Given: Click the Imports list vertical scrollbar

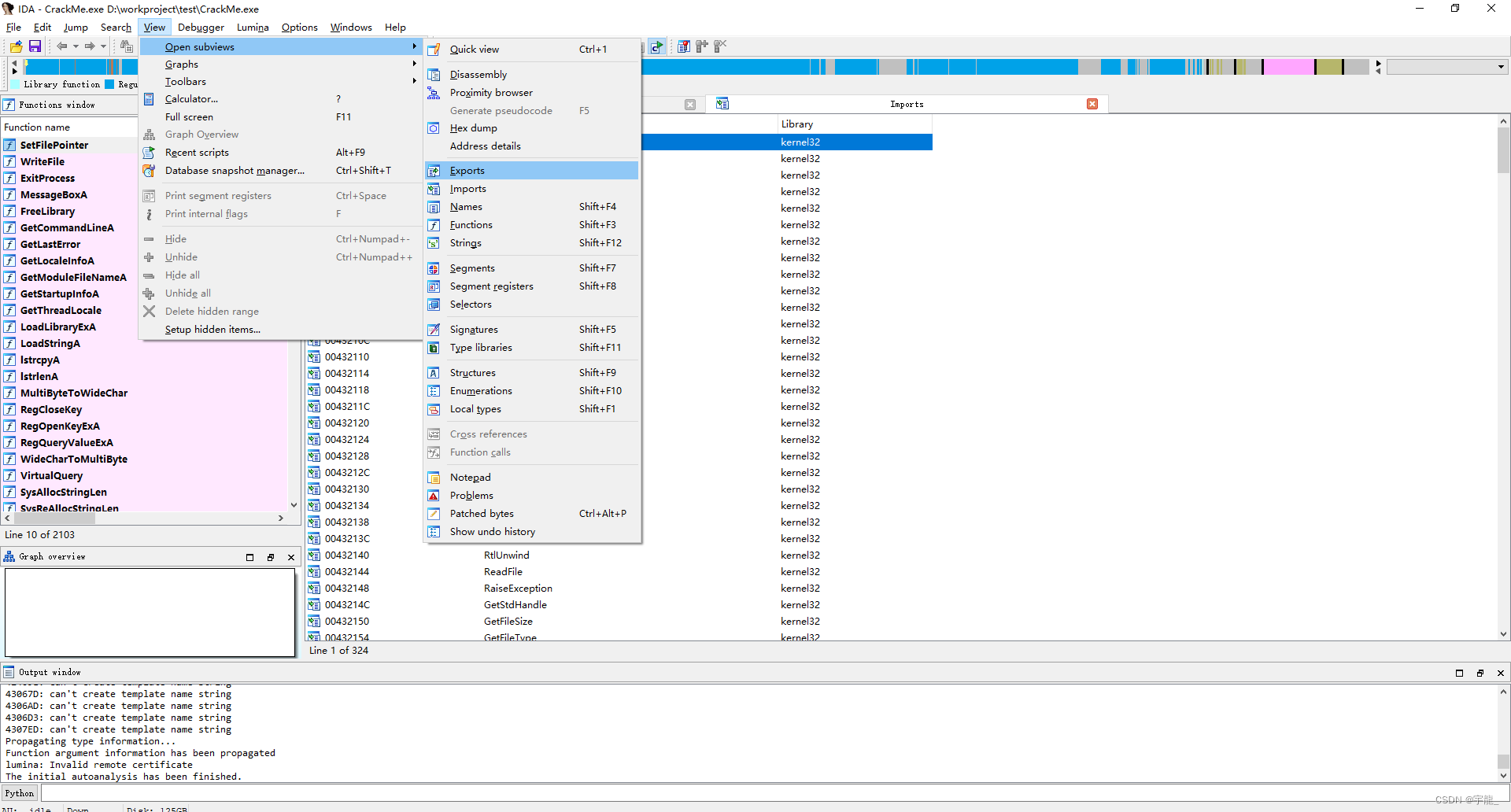Looking at the screenshot, I should 1503,378.
